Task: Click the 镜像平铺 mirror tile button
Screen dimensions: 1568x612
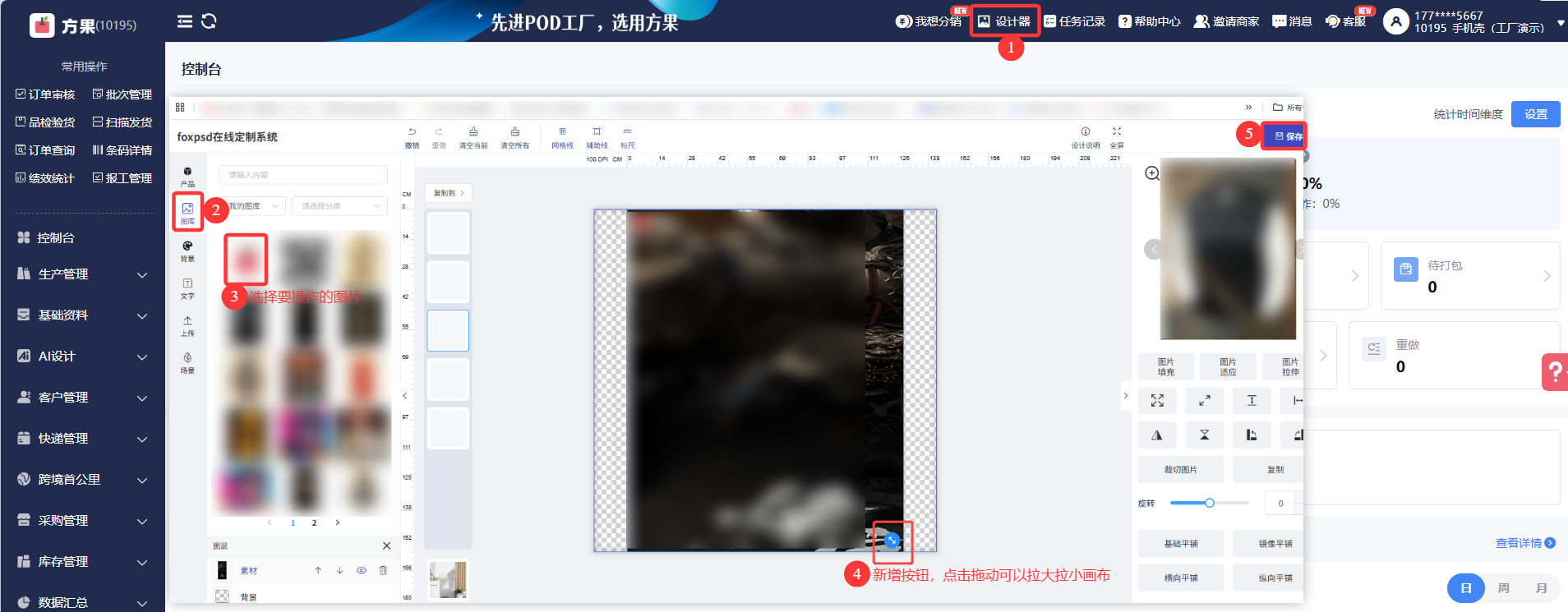Action: [1269, 544]
